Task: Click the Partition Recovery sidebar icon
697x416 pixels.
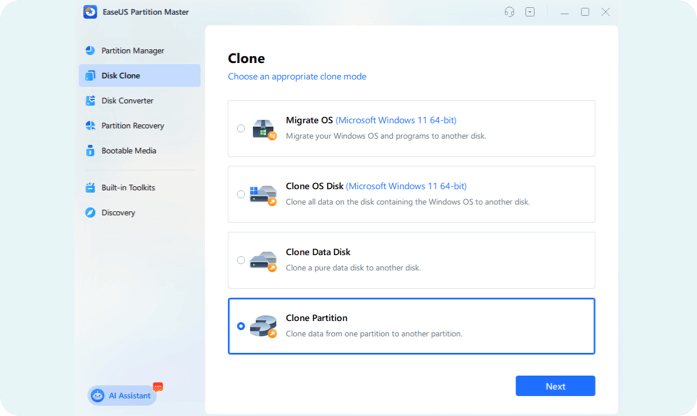Action: 90,126
